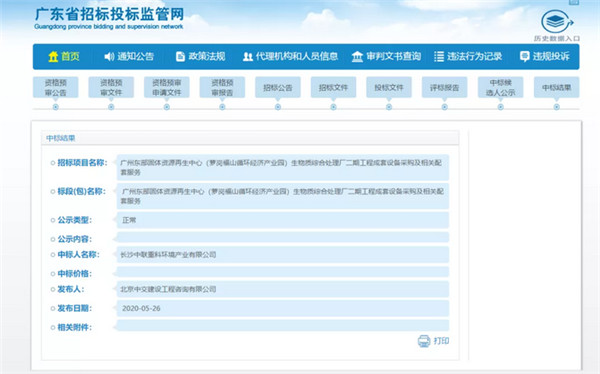The height and width of the screenshot is (374, 600).
Task: Click the 发布人 label
Action: coord(71,289)
